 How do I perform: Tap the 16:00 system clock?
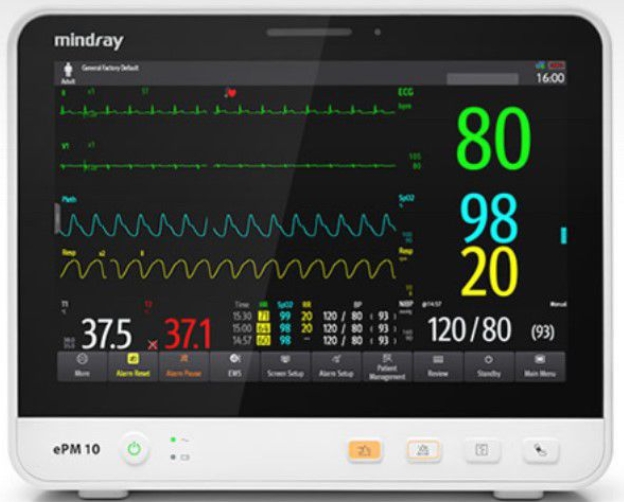[550, 78]
